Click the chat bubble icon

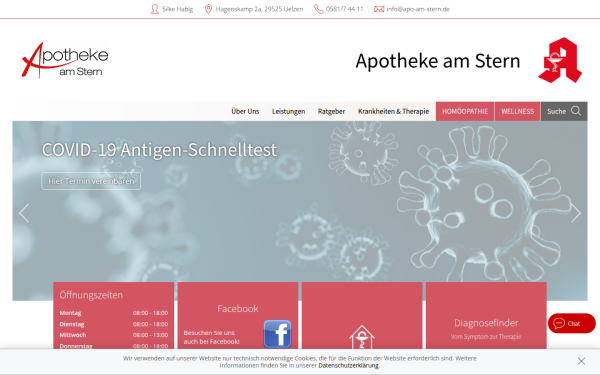(559, 323)
